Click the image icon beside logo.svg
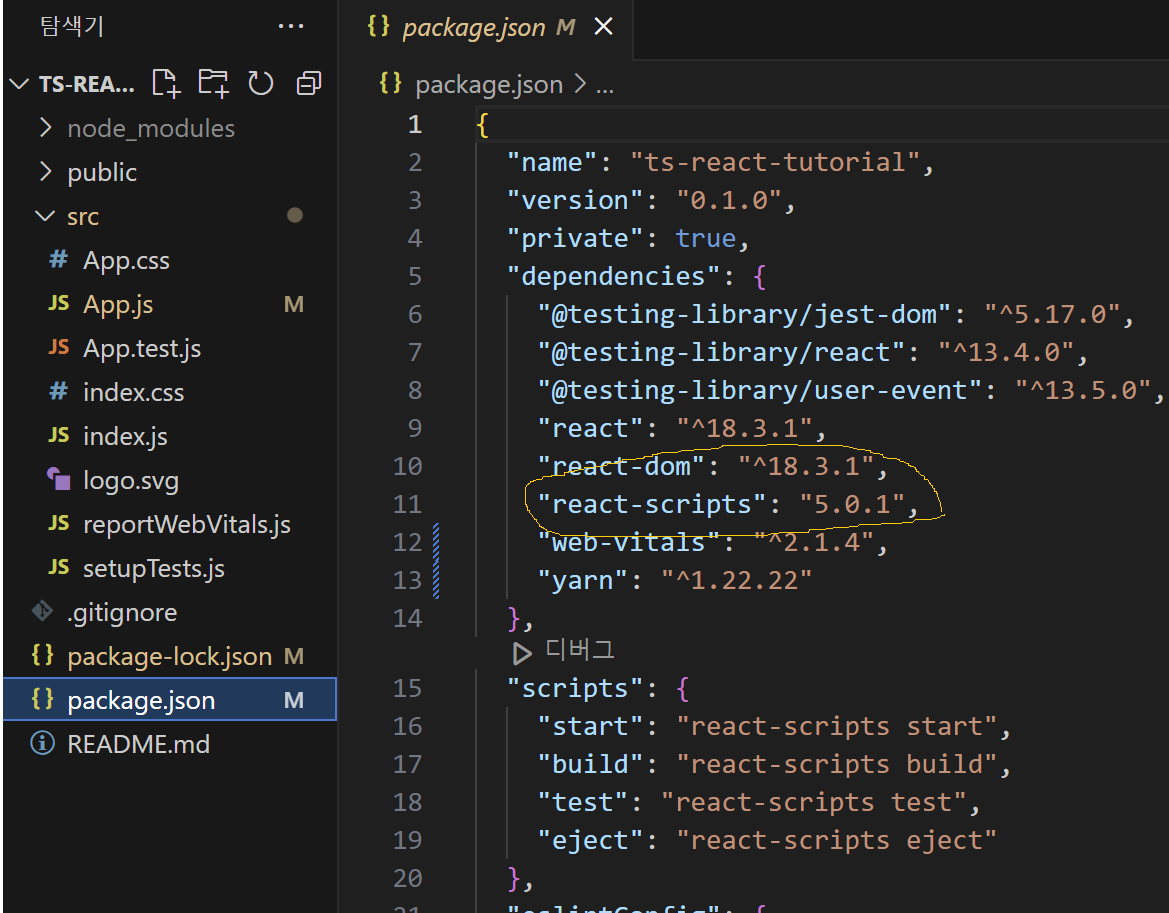Screen dimensions: 1169x913 (x=58, y=478)
